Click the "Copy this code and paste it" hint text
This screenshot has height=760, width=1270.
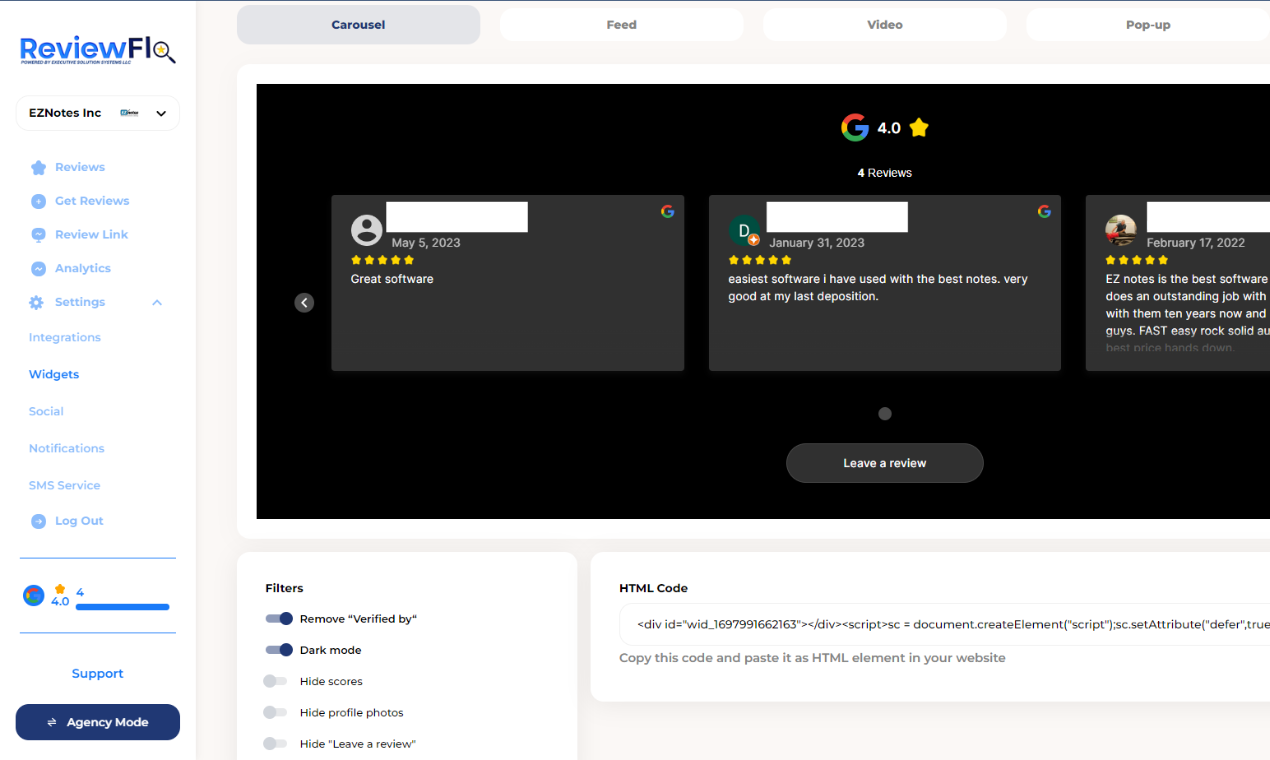point(812,658)
